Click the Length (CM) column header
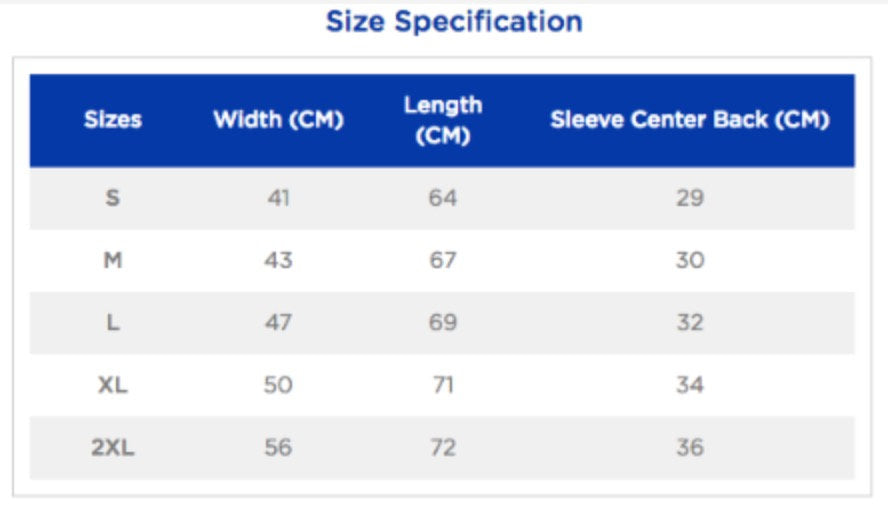 pyautogui.click(x=442, y=120)
